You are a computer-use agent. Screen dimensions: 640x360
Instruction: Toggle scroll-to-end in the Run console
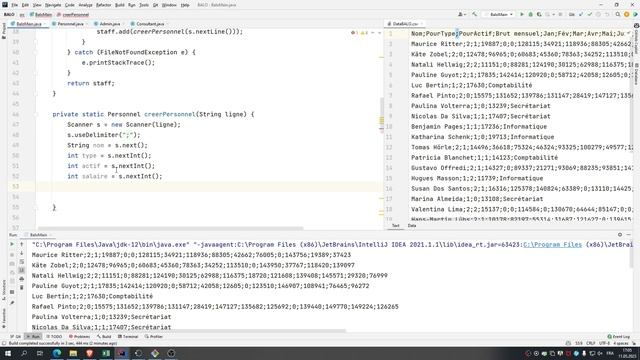22,270
